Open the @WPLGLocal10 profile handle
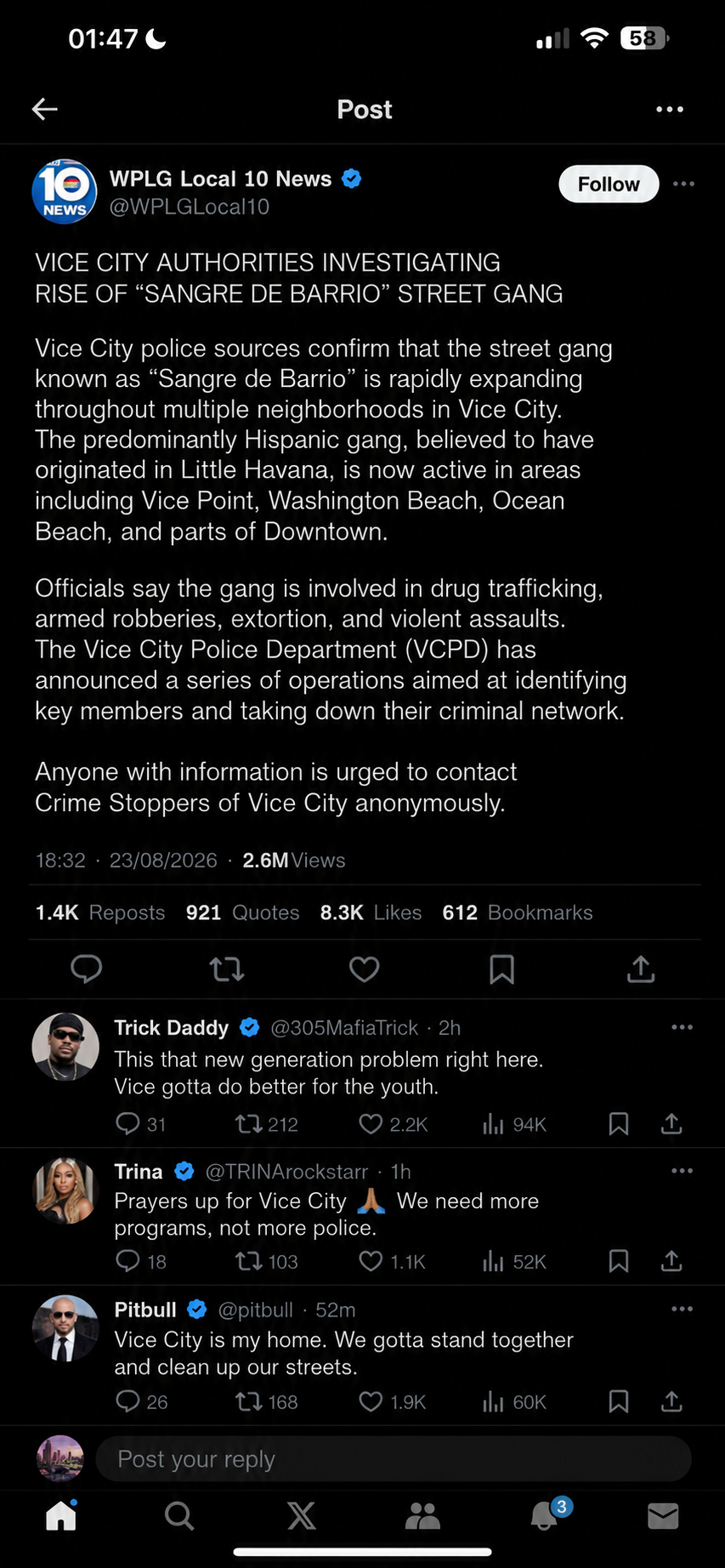 190,207
